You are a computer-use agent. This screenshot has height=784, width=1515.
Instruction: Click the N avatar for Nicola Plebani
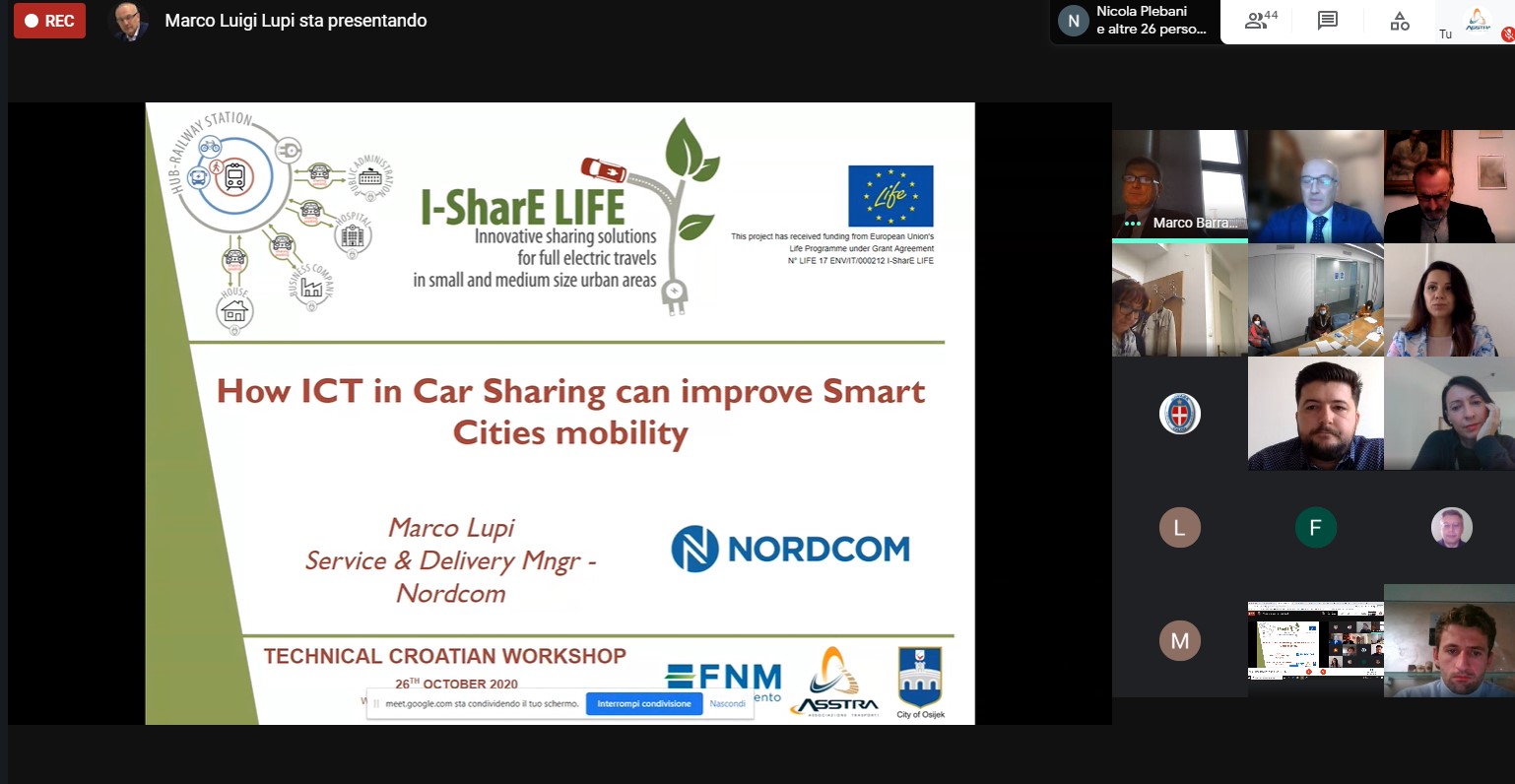tap(1073, 21)
